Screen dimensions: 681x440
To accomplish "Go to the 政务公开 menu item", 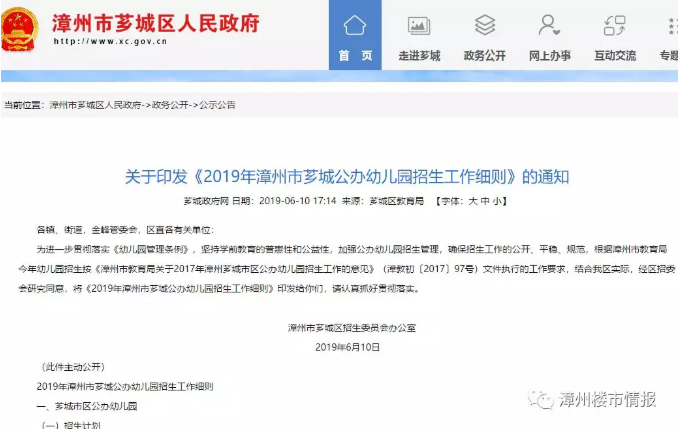I will click(485, 56).
